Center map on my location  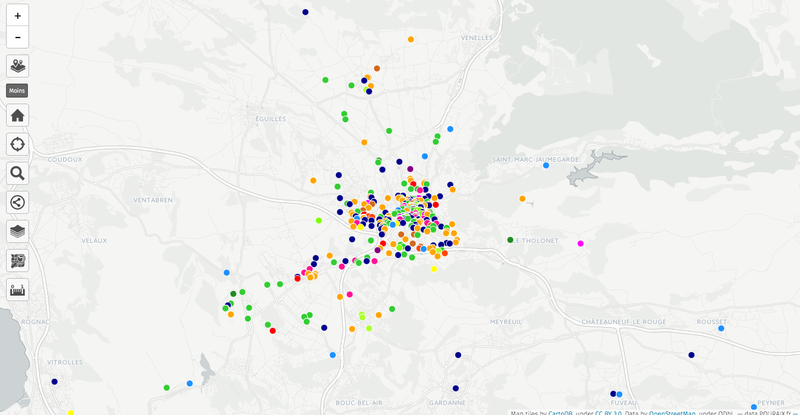coord(18,144)
